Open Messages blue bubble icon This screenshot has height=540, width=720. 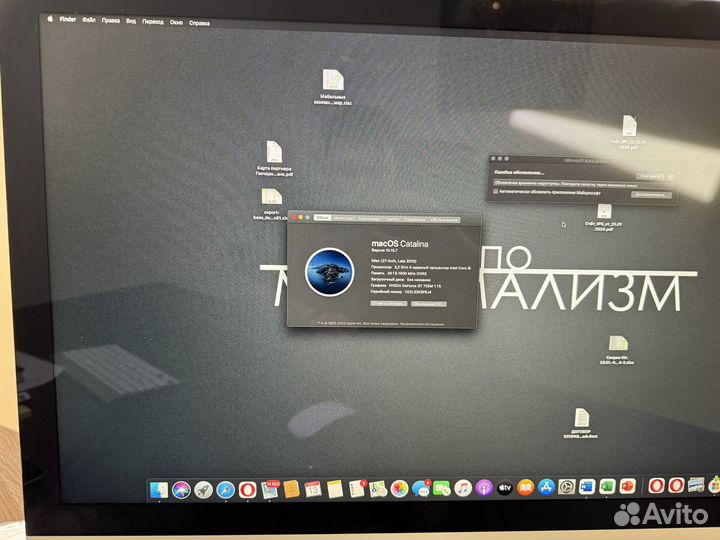(x=421, y=489)
